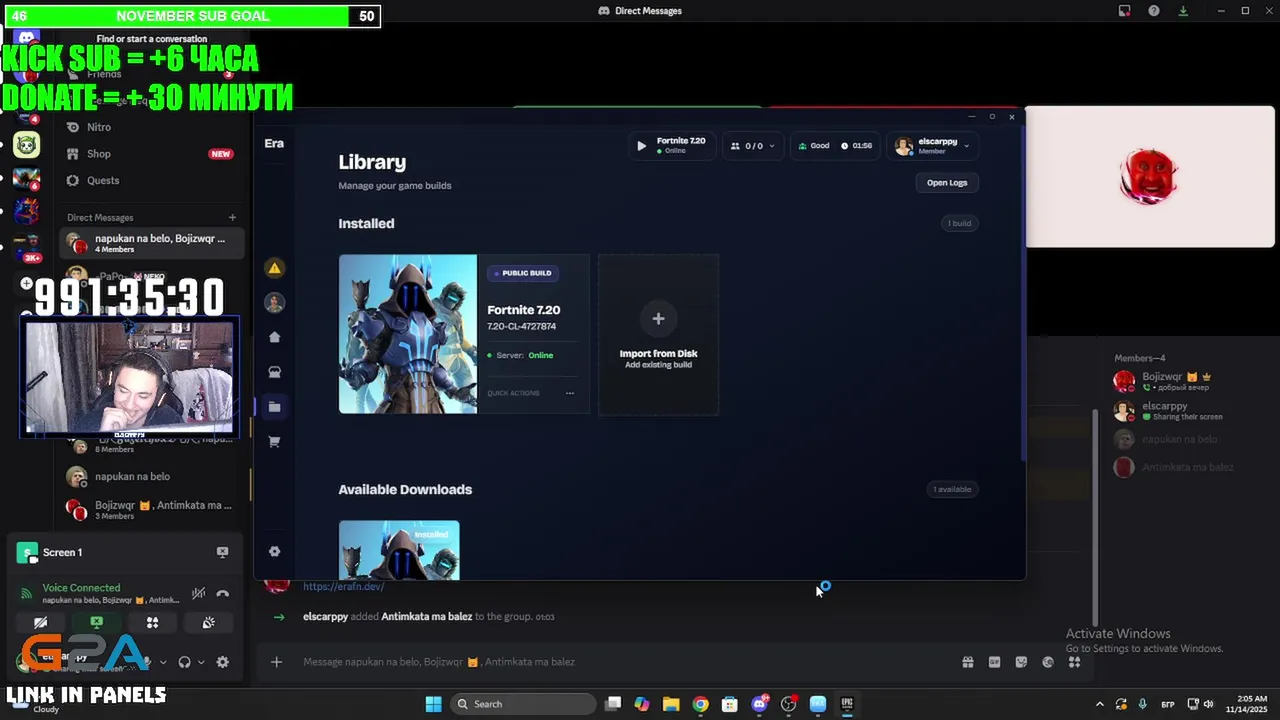
Task: Open the elscarppy profile dropdown in Era
Action: click(932, 146)
